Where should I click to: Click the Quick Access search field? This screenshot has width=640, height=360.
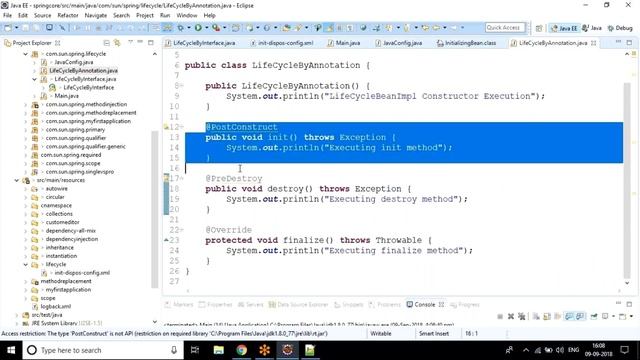pyautogui.click(x=504, y=28)
